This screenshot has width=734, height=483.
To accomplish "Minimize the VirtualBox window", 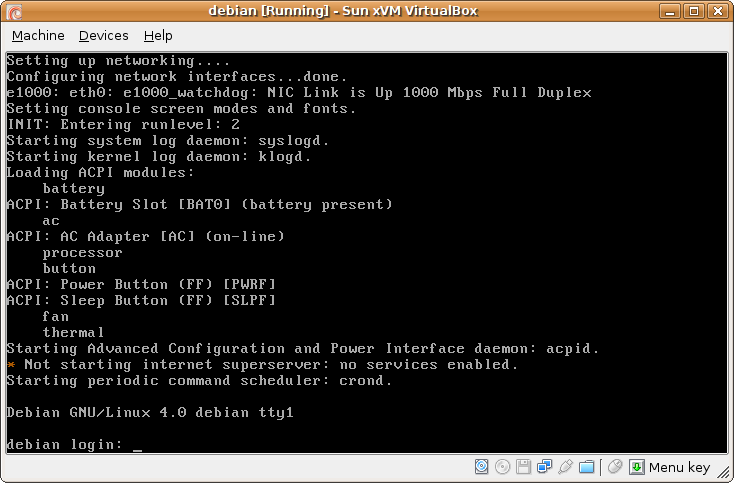I will click(670, 11).
